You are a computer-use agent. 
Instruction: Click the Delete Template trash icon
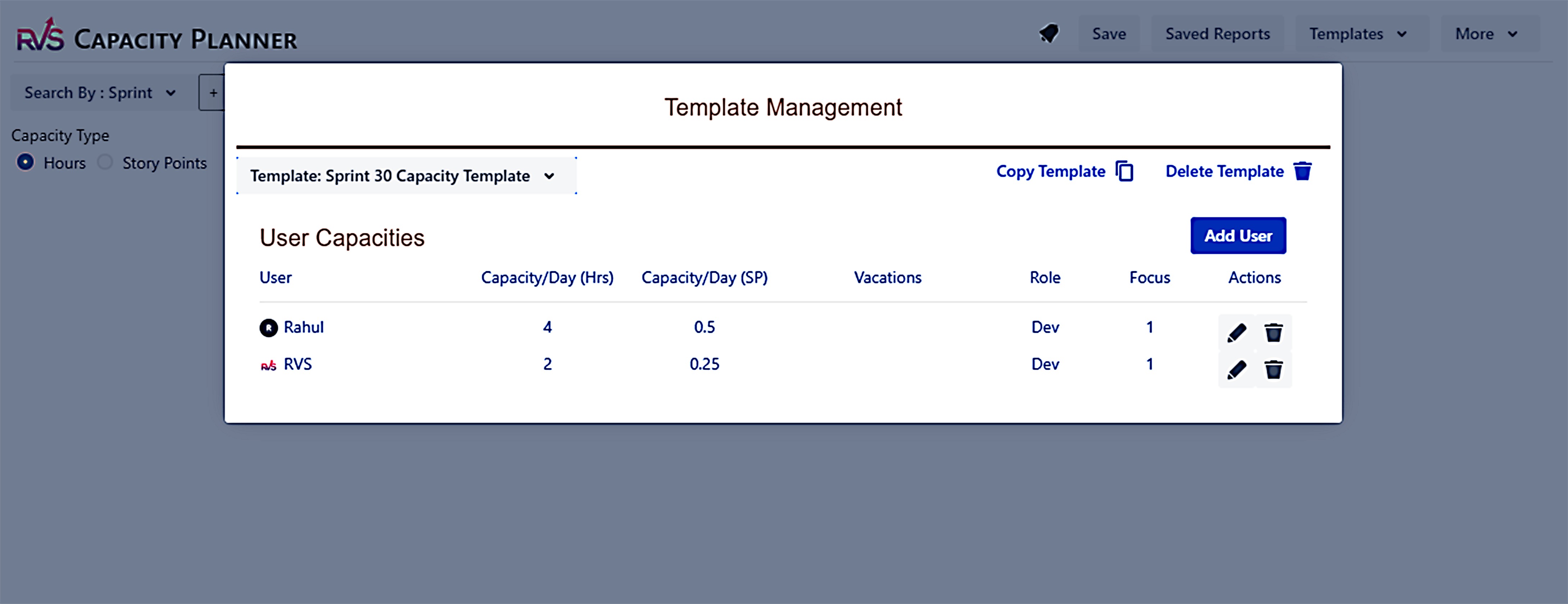[1302, 171]
